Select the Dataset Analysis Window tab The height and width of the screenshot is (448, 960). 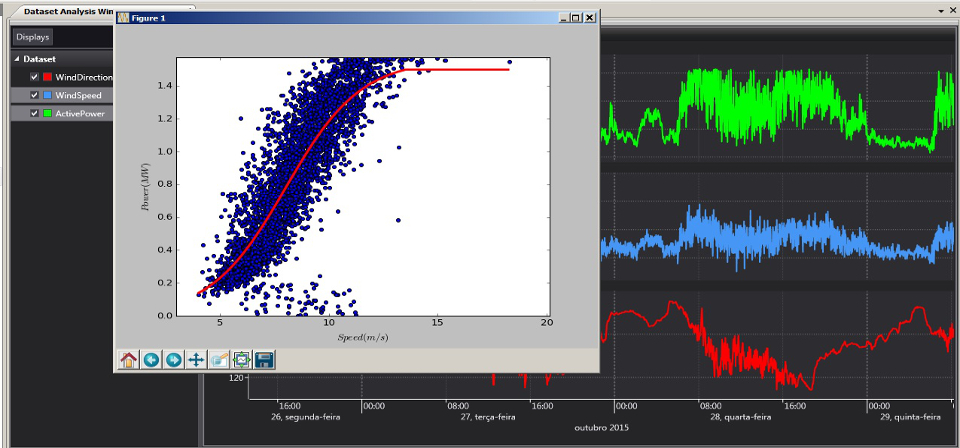click(x=65, y=12)
